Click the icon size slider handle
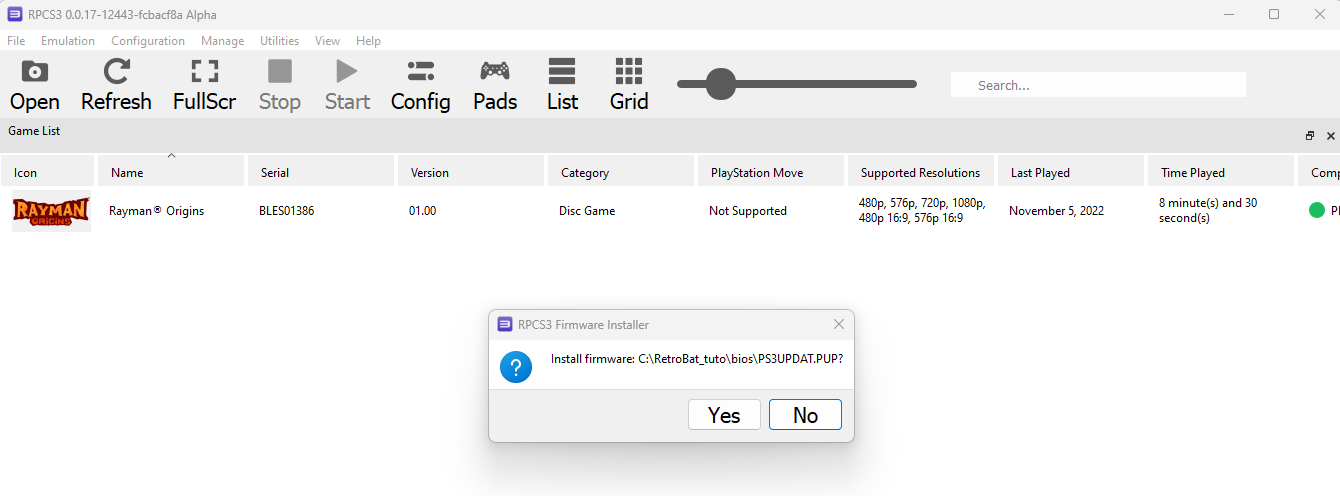The width and height of the screenshot is (1340, 496). [720, 84]
